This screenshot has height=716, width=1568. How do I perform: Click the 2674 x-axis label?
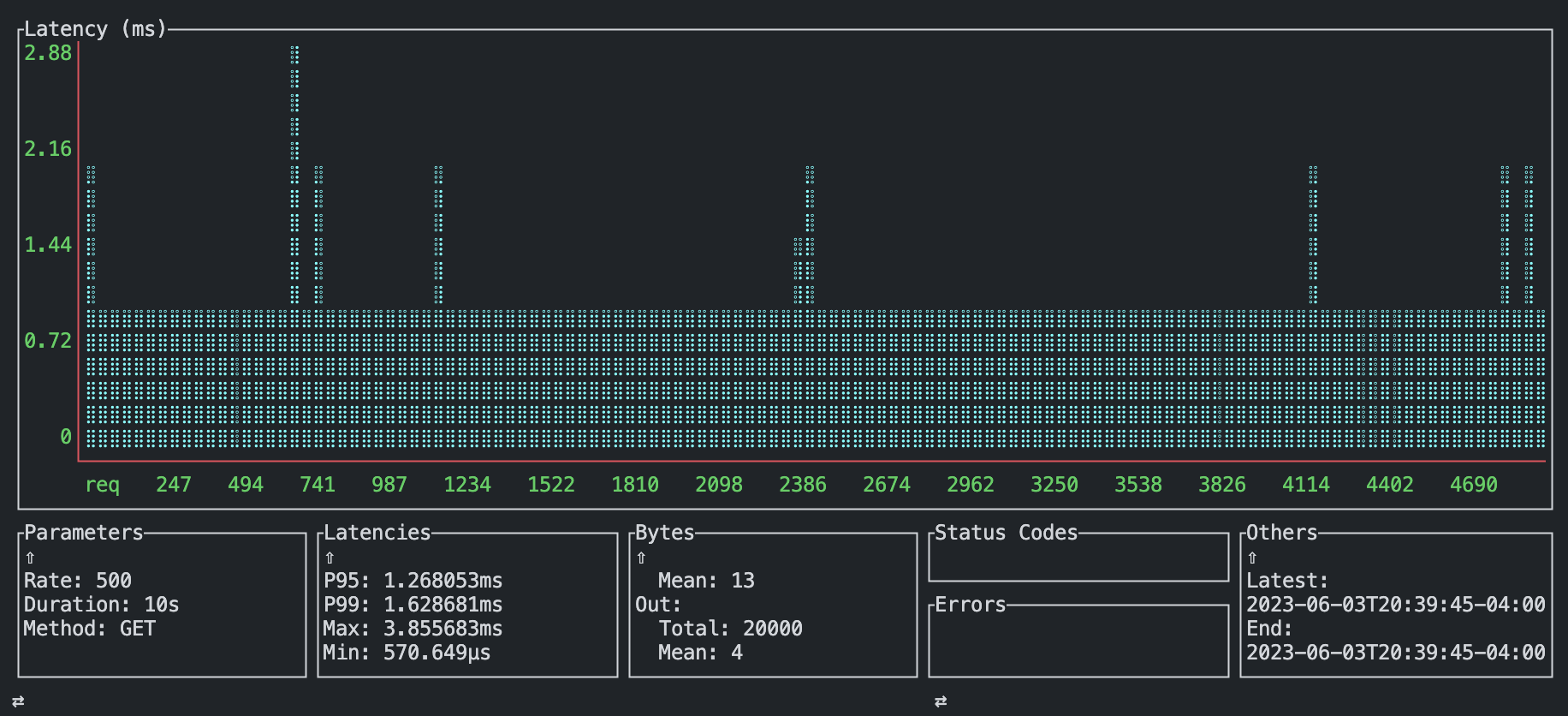click(887, 485)
